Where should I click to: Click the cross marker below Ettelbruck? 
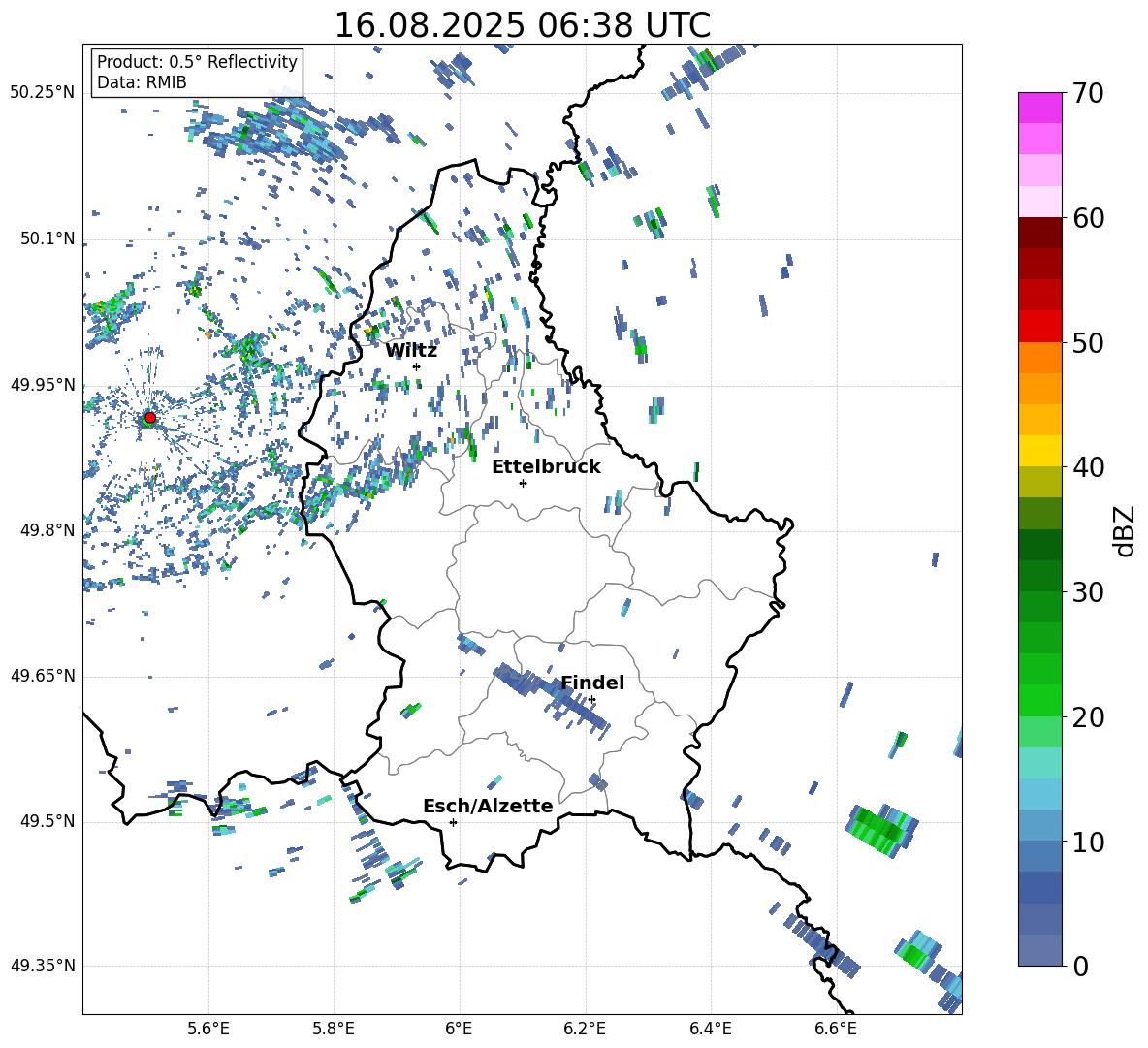(523, 483)
